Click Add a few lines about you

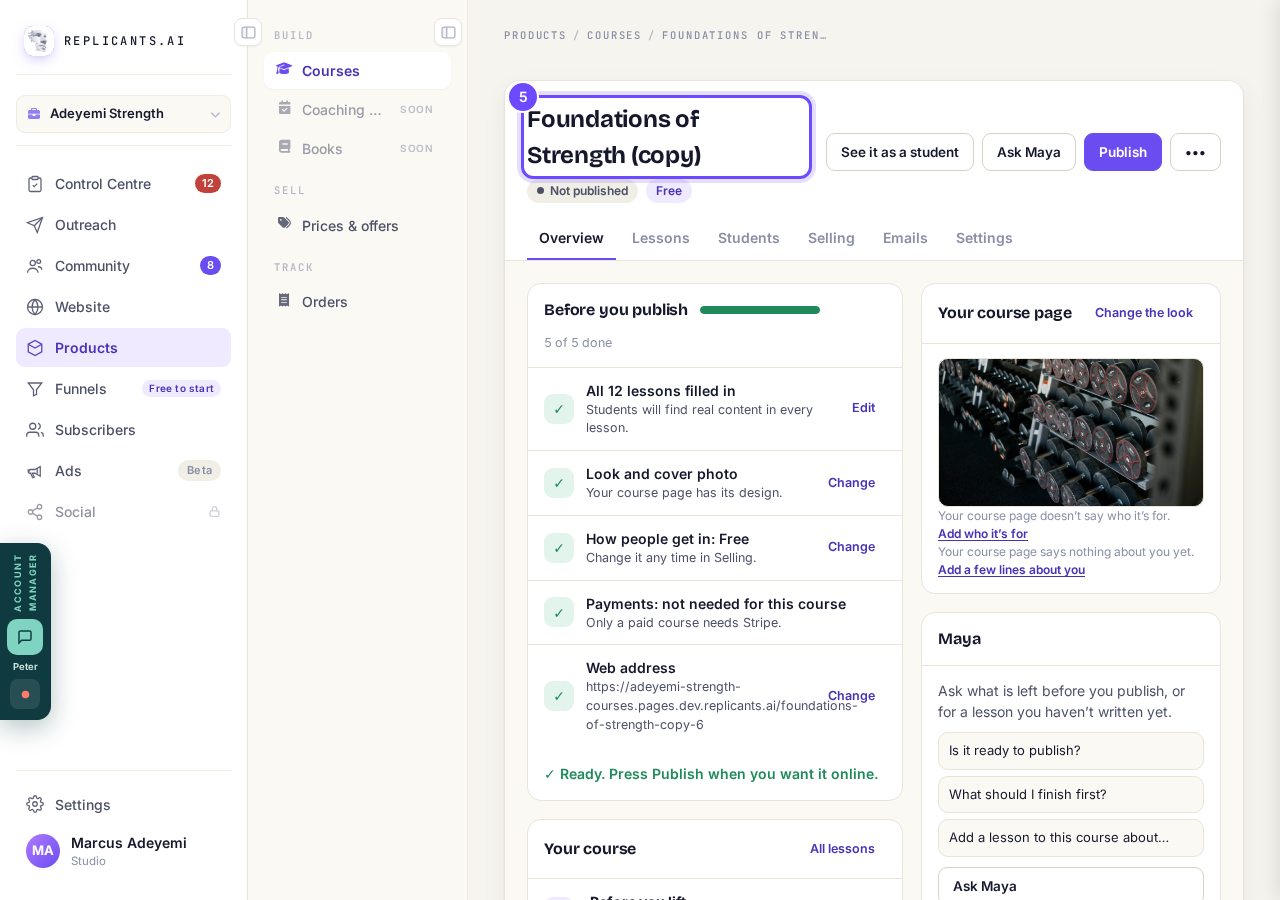(x=1011, y=570)
